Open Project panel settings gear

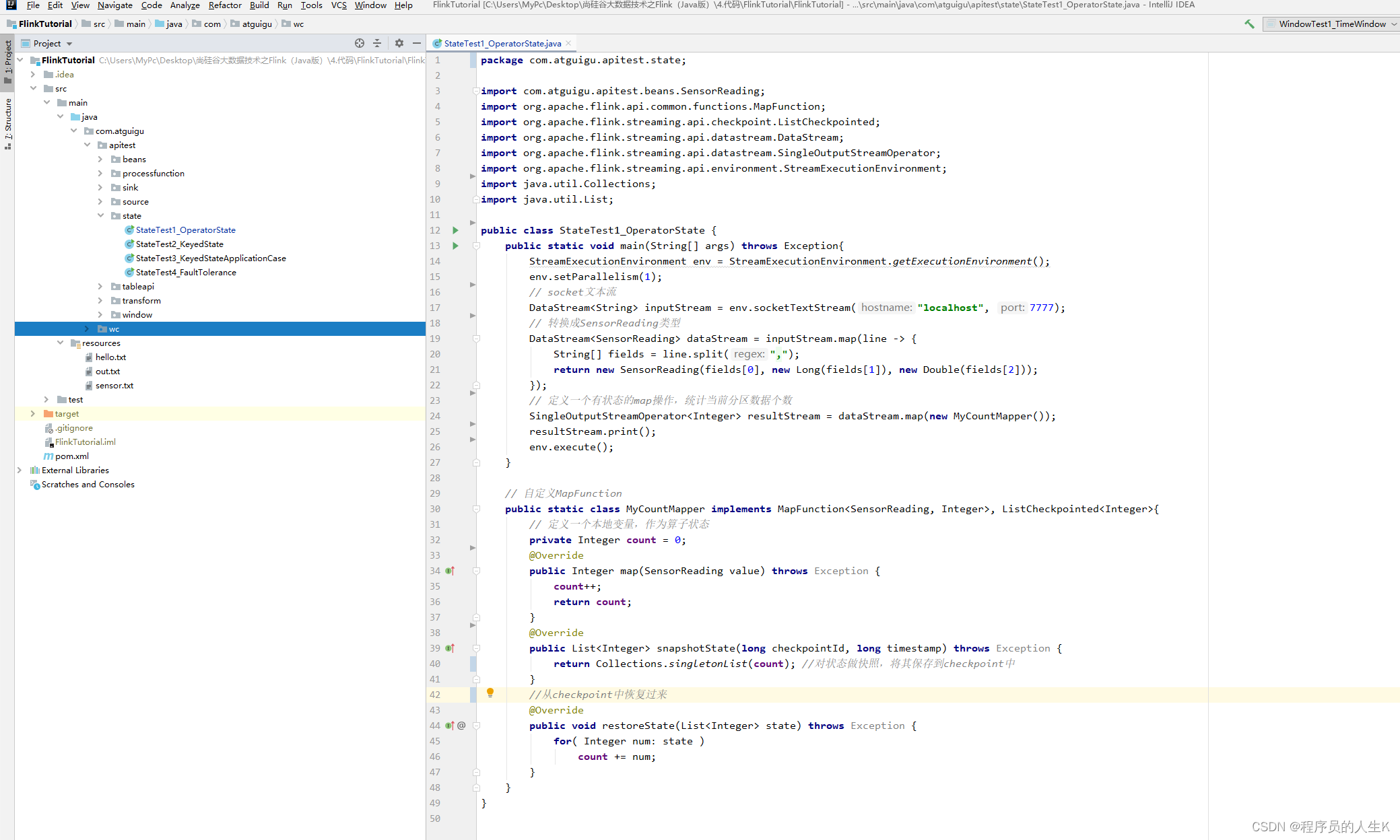pyautogui.click(x=399, y=43)
